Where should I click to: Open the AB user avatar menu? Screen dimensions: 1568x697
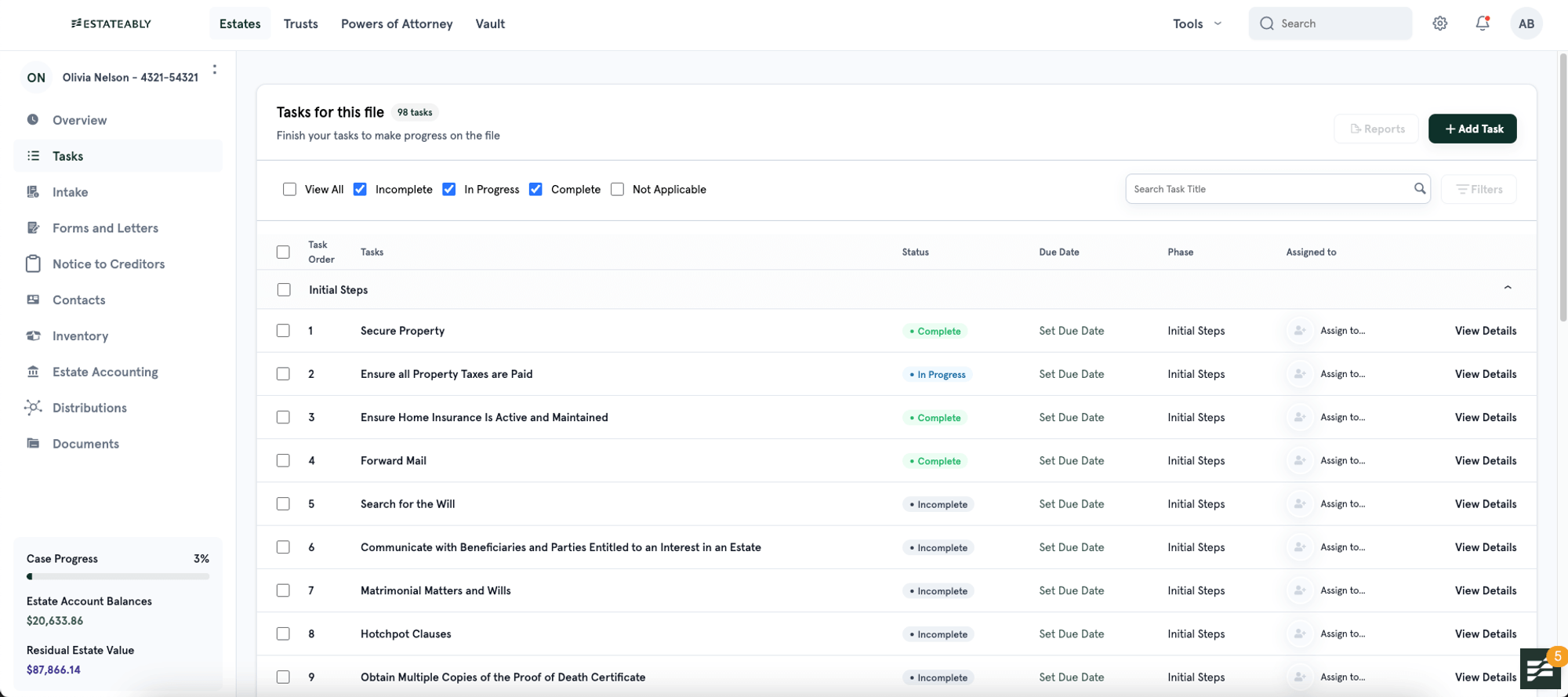1526,24
